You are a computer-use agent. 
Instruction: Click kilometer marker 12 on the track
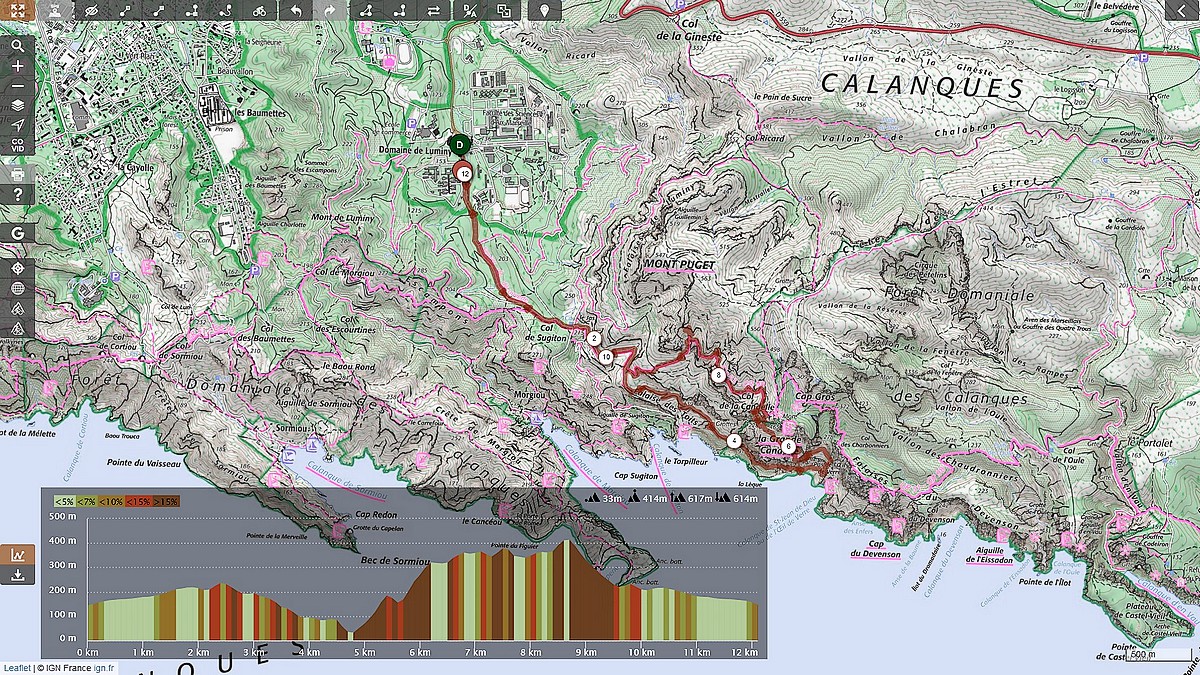pos(465,173)
